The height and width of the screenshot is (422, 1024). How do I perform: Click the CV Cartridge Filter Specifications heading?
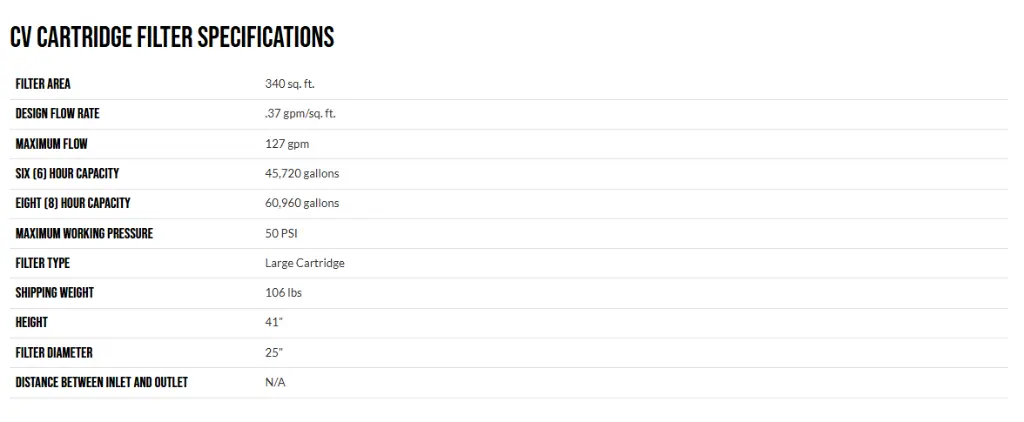[x=172, y=38]
